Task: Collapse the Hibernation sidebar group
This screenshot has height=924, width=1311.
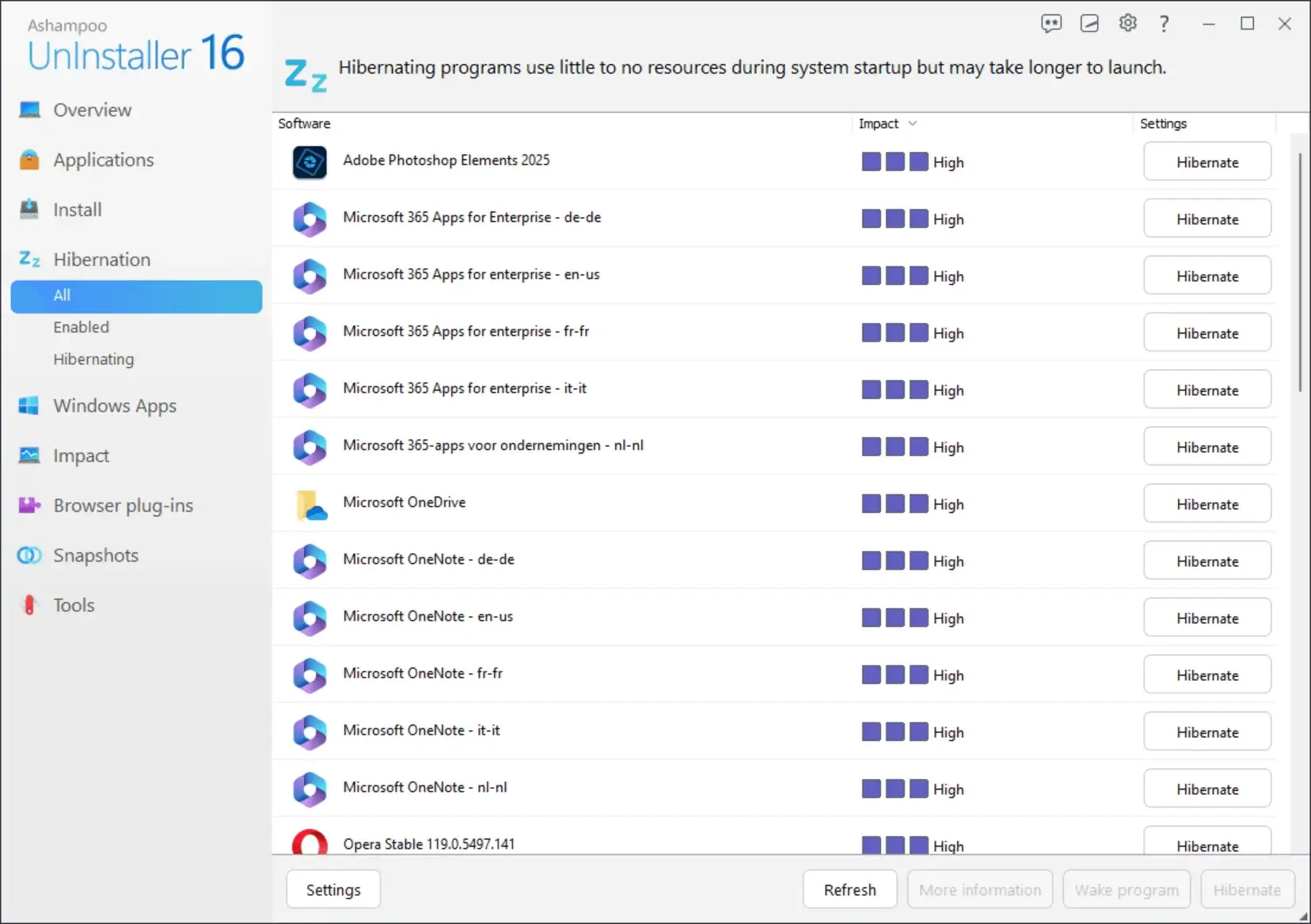Action: click(x=101, y=260)
